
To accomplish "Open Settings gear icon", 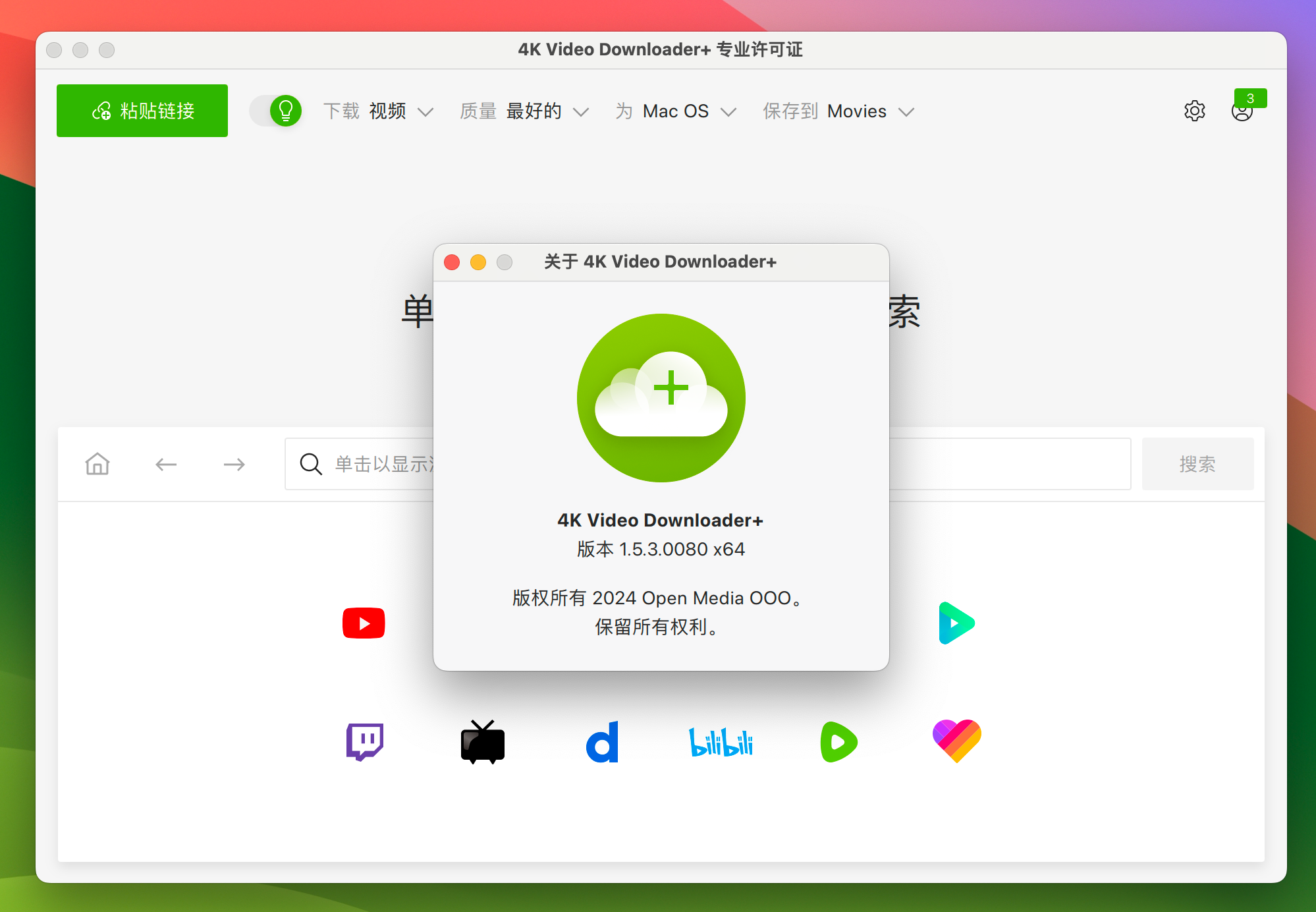I will [x=1194, y=110].
